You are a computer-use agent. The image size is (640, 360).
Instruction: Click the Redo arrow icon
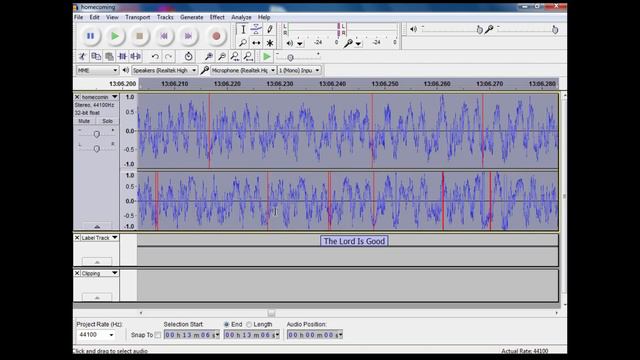click(x=168, y=56)
